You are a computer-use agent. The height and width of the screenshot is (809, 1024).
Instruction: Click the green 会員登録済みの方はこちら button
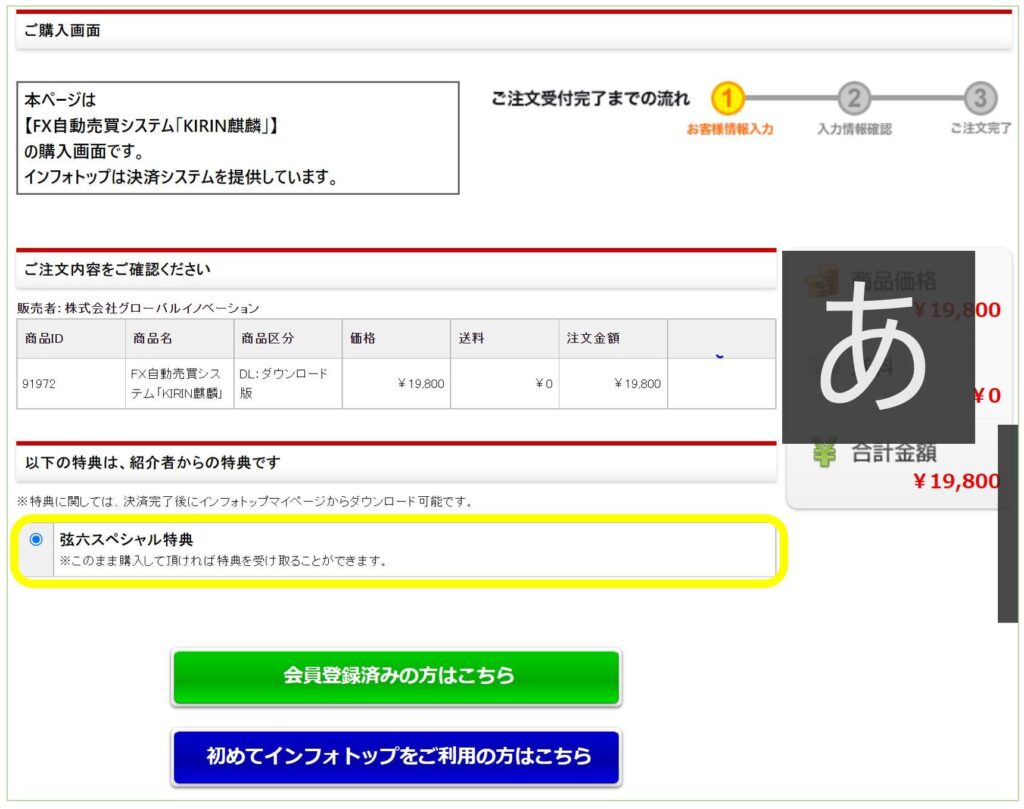(396, 676)
